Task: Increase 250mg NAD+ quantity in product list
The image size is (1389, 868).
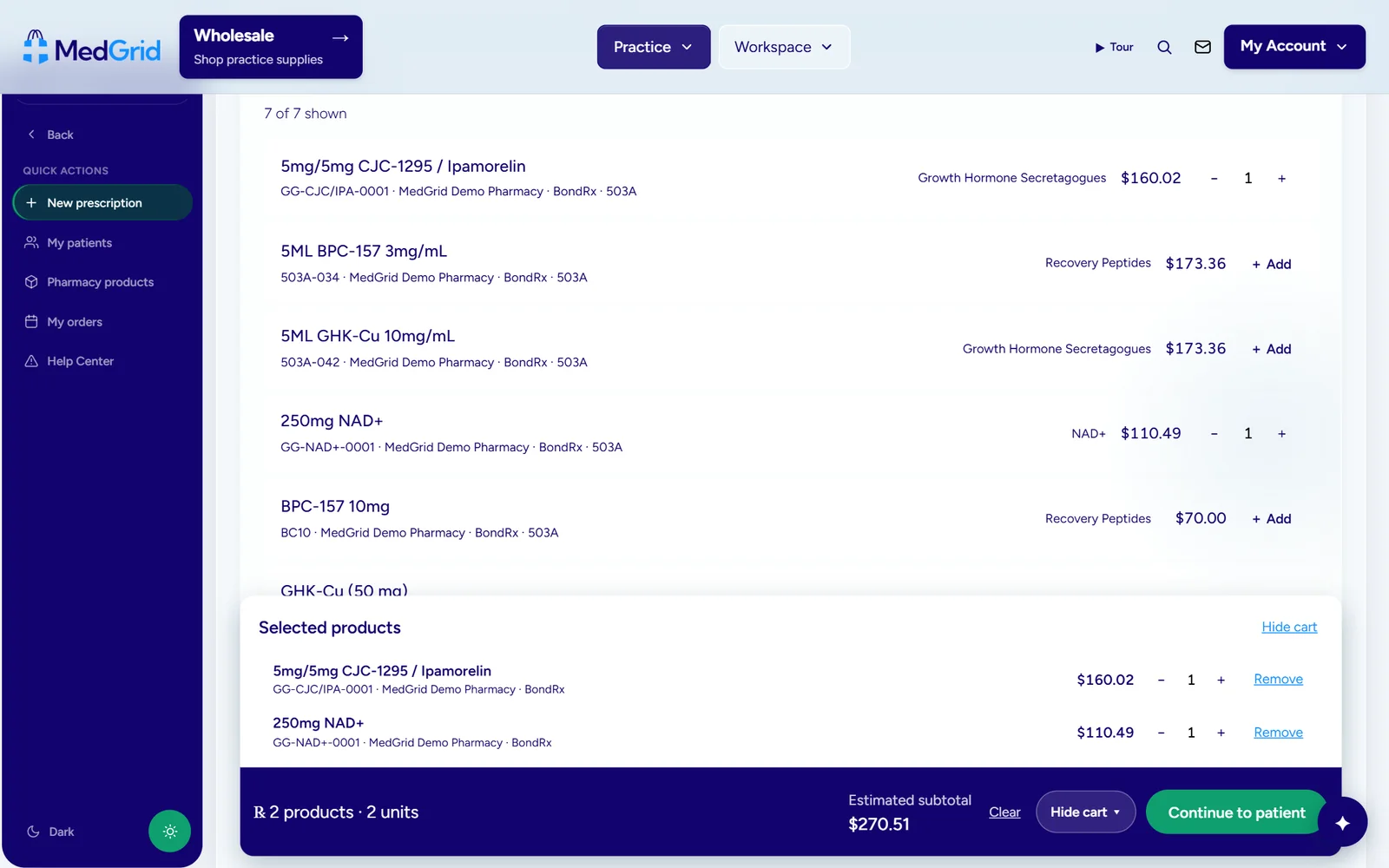Action: (1281, 433)
